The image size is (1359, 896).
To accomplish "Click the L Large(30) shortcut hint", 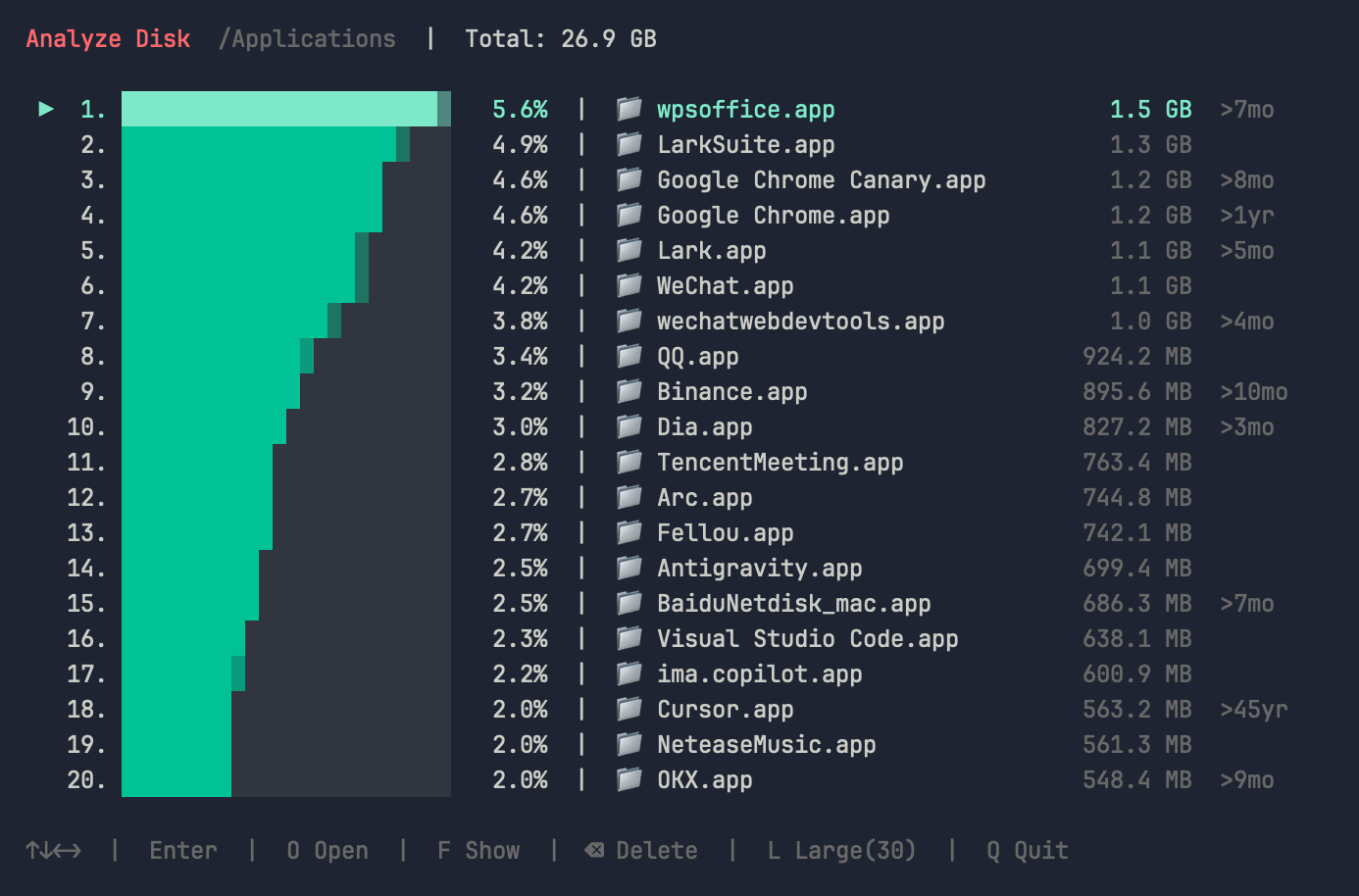I will [841, 850].
